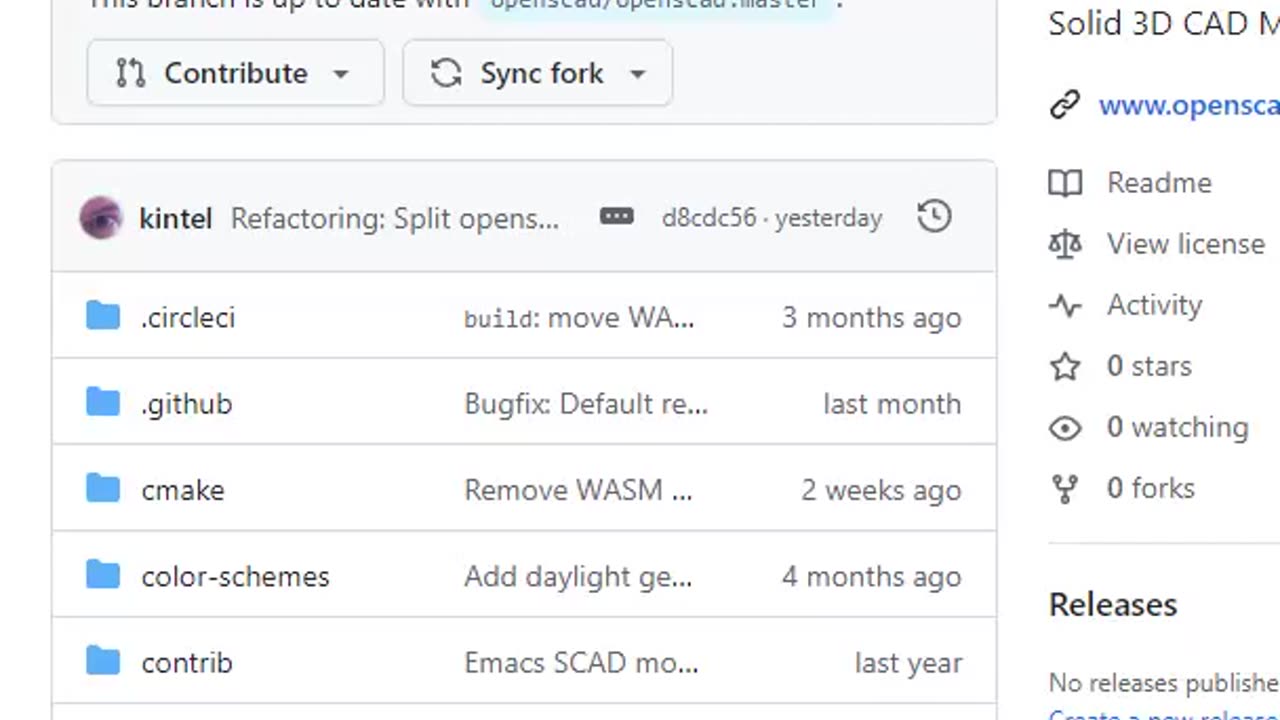The width and height of the screenshot is (1280, 720).
Task: Open commit 'Remove WASM ...'
Action: click(x=578, y=490)
